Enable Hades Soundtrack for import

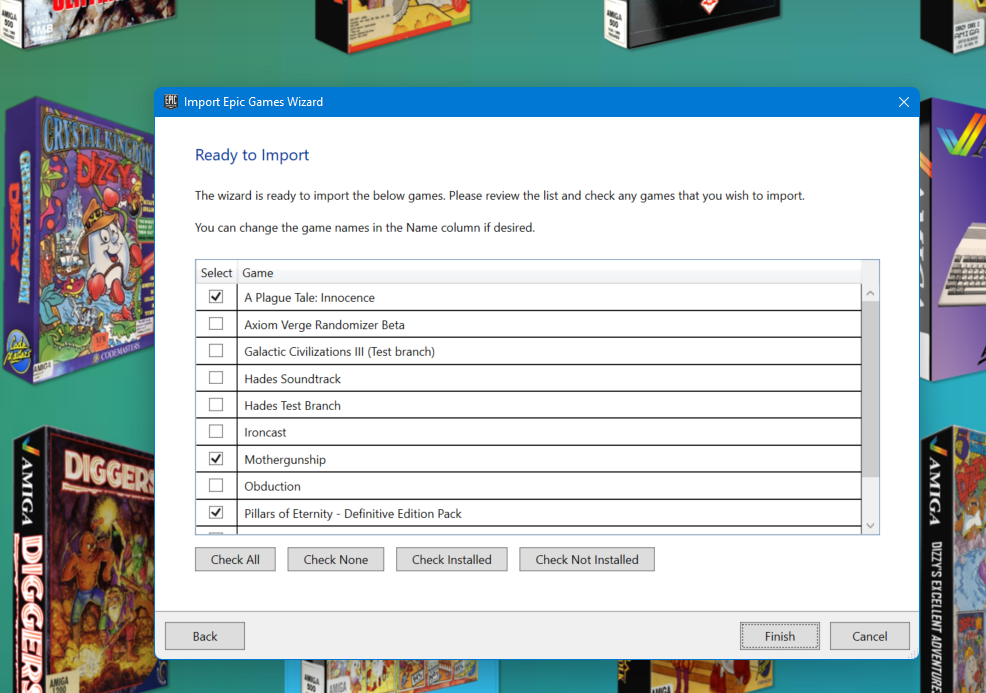click(216, 377)
